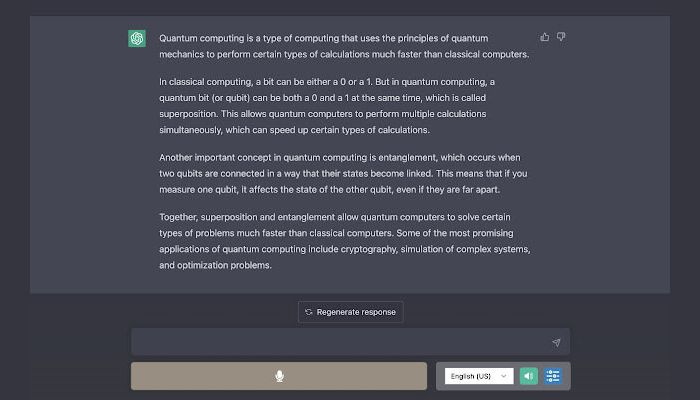Click the paragraph starting "Together, superposition"
This screenshot has width=700, height=400.
[345, 241]
